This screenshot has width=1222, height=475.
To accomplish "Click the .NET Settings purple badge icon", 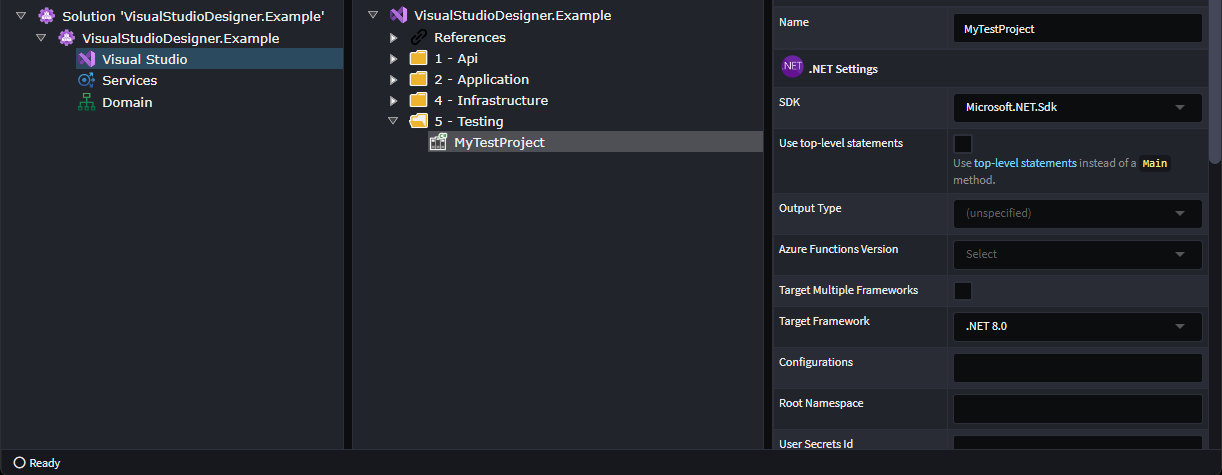I will tap(792, 67).
